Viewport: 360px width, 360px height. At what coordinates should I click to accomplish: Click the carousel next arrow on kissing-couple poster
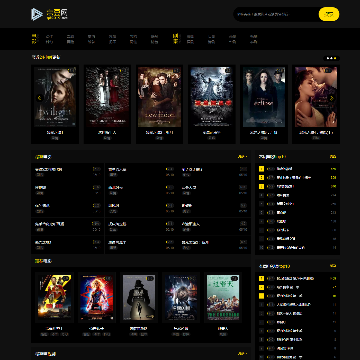332,98
